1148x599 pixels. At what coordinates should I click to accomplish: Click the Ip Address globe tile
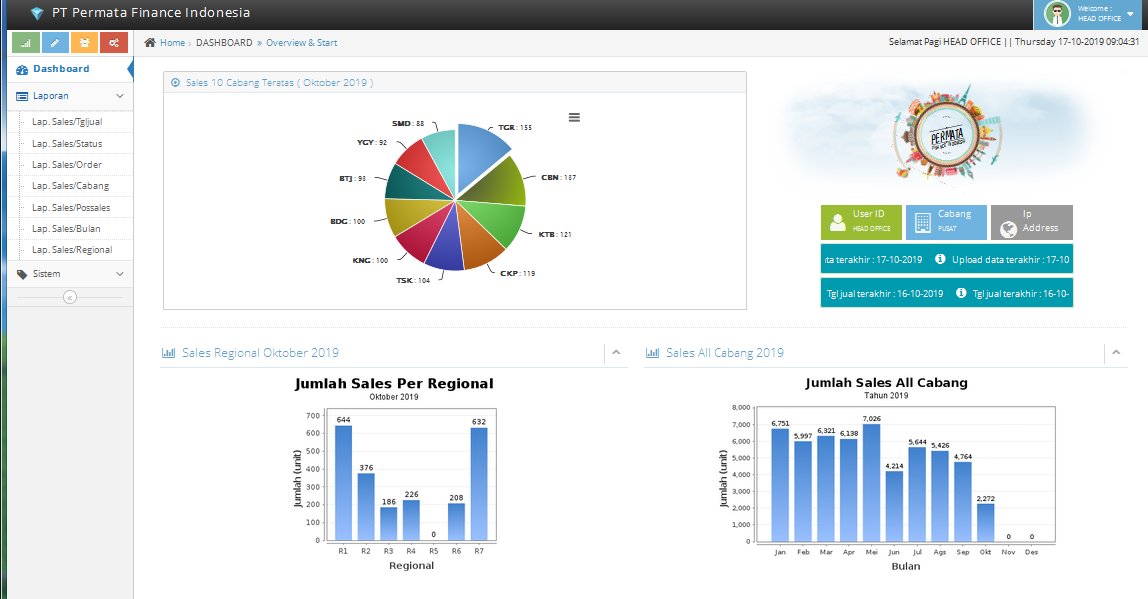1031,222
